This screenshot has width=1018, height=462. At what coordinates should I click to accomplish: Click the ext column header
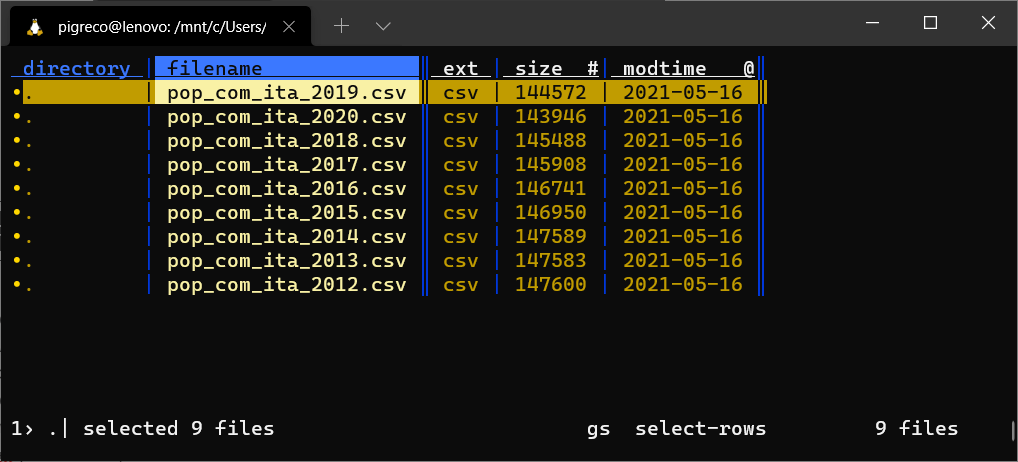point(460,68)
